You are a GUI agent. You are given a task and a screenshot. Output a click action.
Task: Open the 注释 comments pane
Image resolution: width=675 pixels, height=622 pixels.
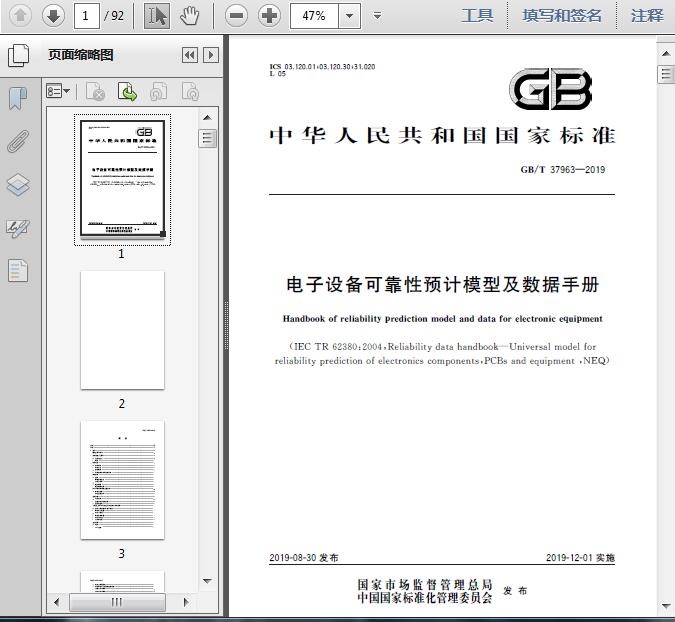[647, 16]
